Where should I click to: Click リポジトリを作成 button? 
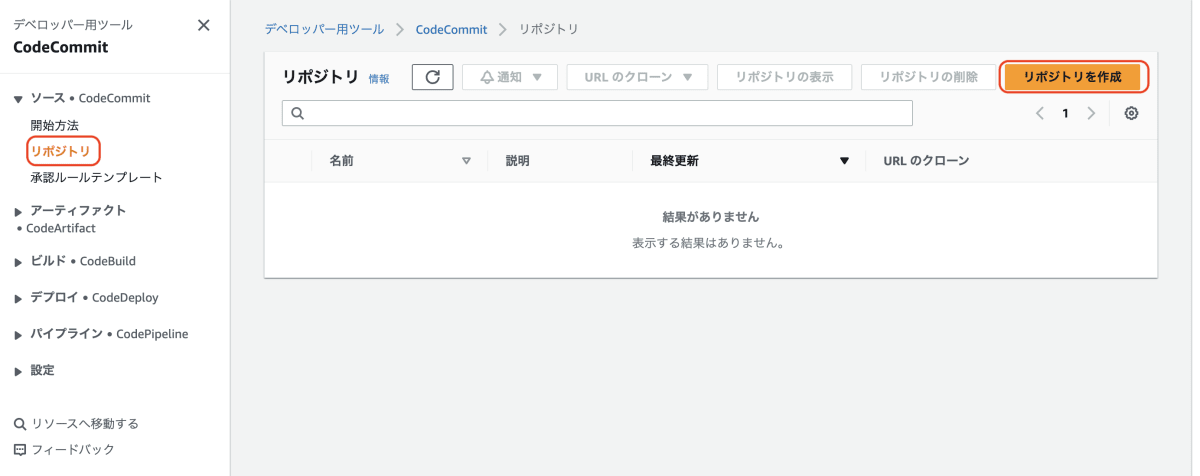1073,77
